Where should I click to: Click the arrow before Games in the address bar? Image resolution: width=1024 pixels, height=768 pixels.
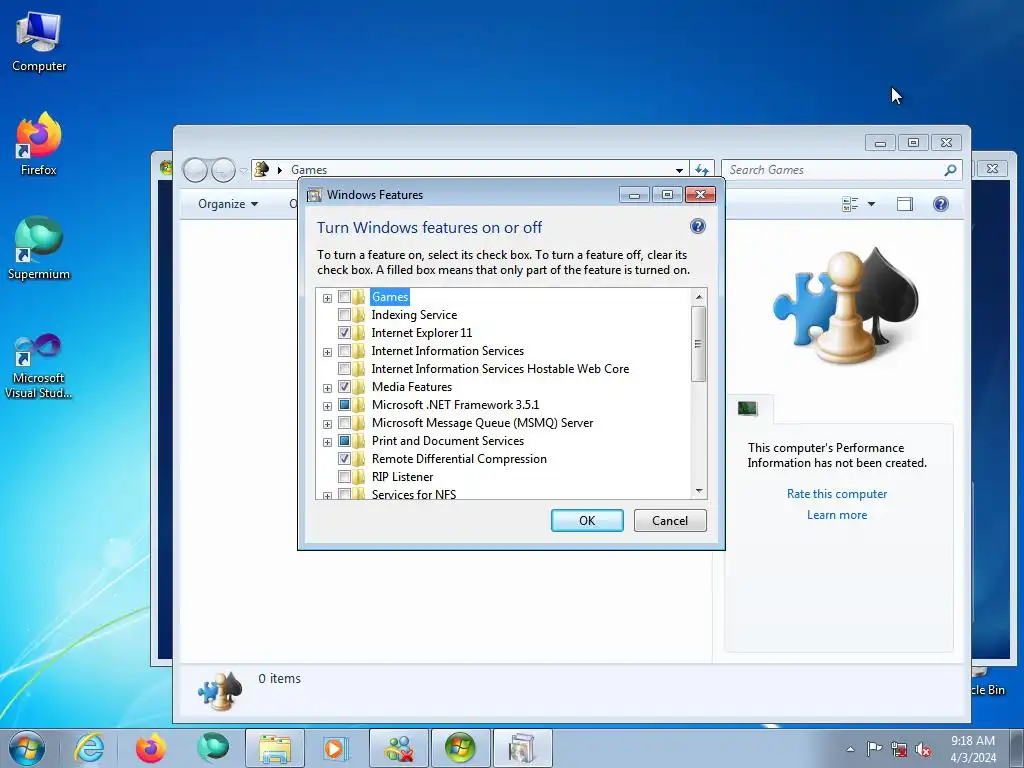(280, 170)
